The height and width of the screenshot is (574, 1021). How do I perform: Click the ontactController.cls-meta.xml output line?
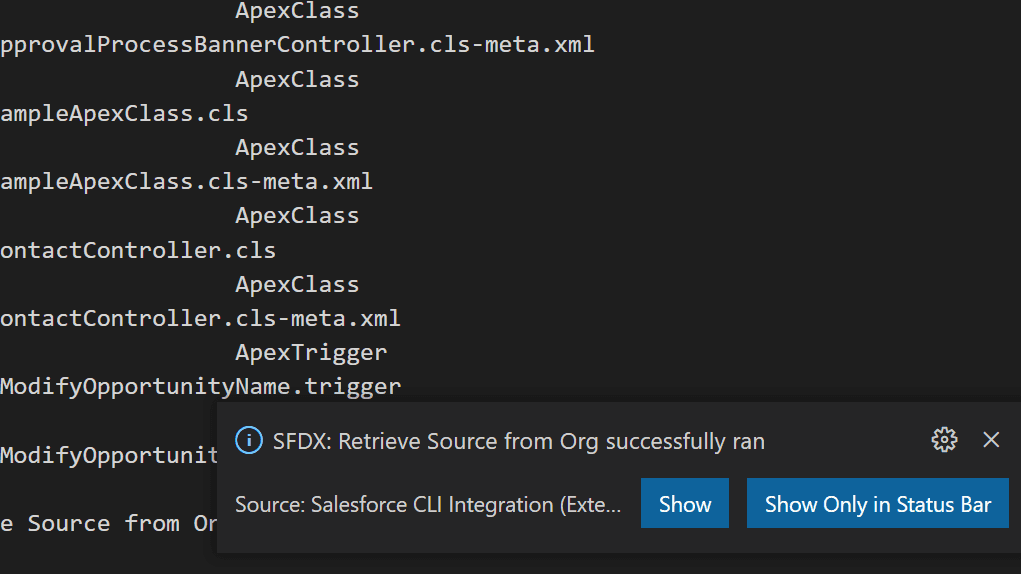pos(201,319)
